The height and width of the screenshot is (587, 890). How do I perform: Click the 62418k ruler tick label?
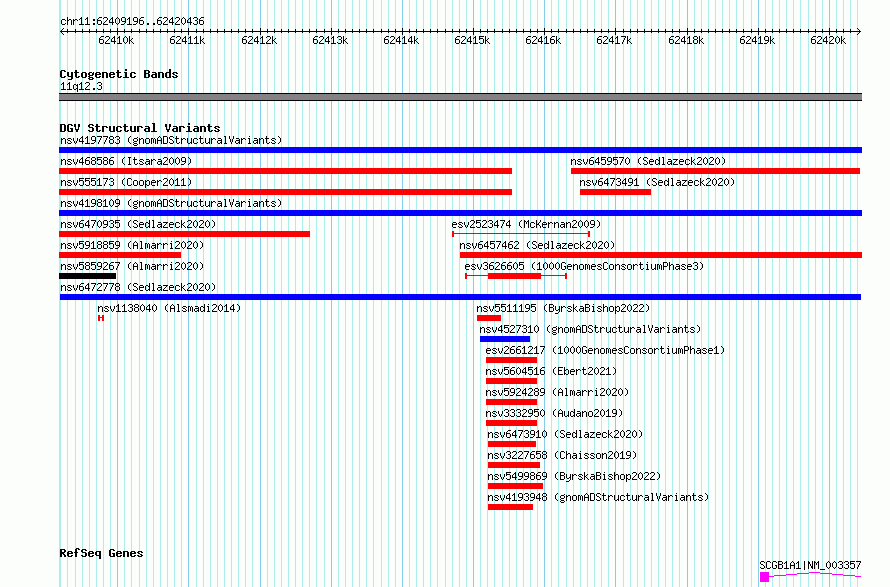686,40
